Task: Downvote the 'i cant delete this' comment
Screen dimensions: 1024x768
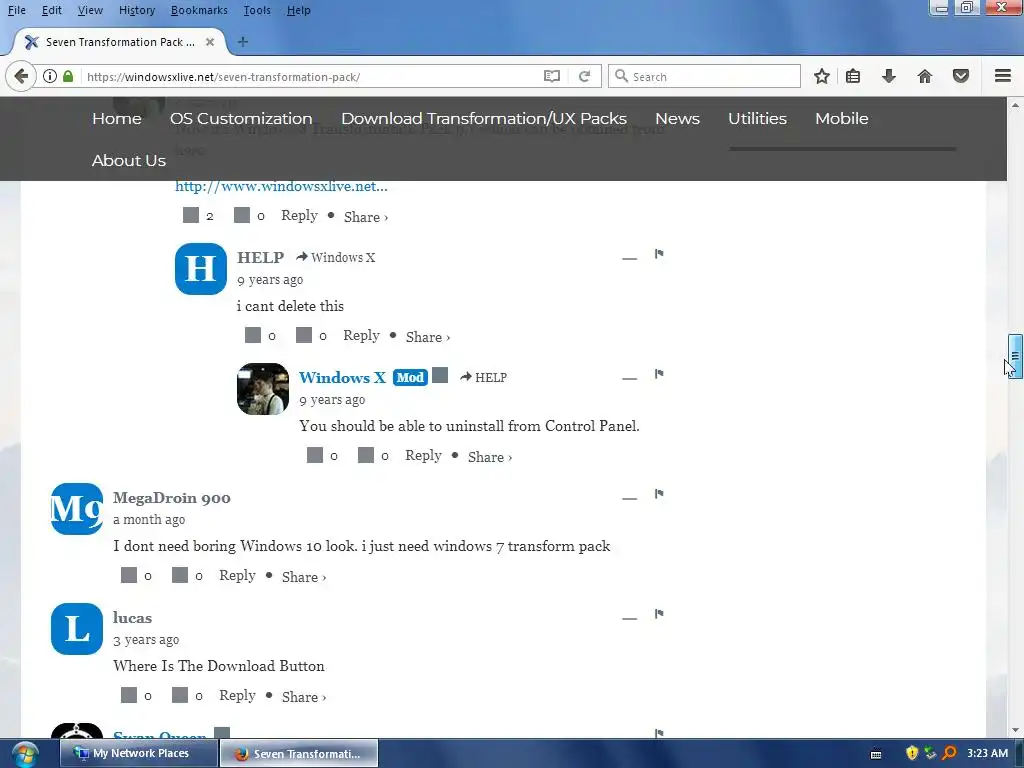Action: [x=304, y=335]
